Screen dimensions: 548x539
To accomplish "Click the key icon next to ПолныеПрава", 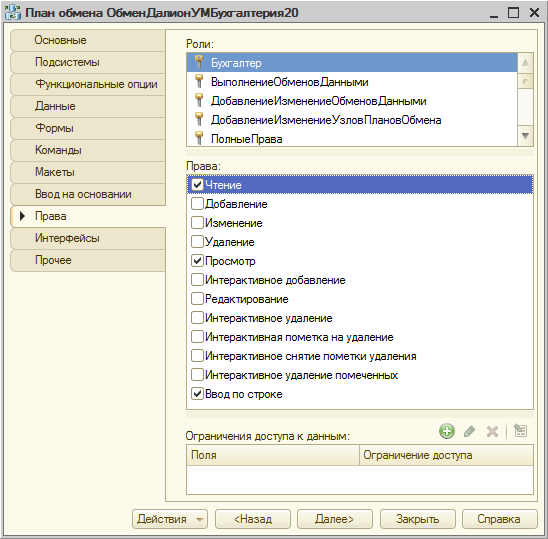I will coord(199,138).
